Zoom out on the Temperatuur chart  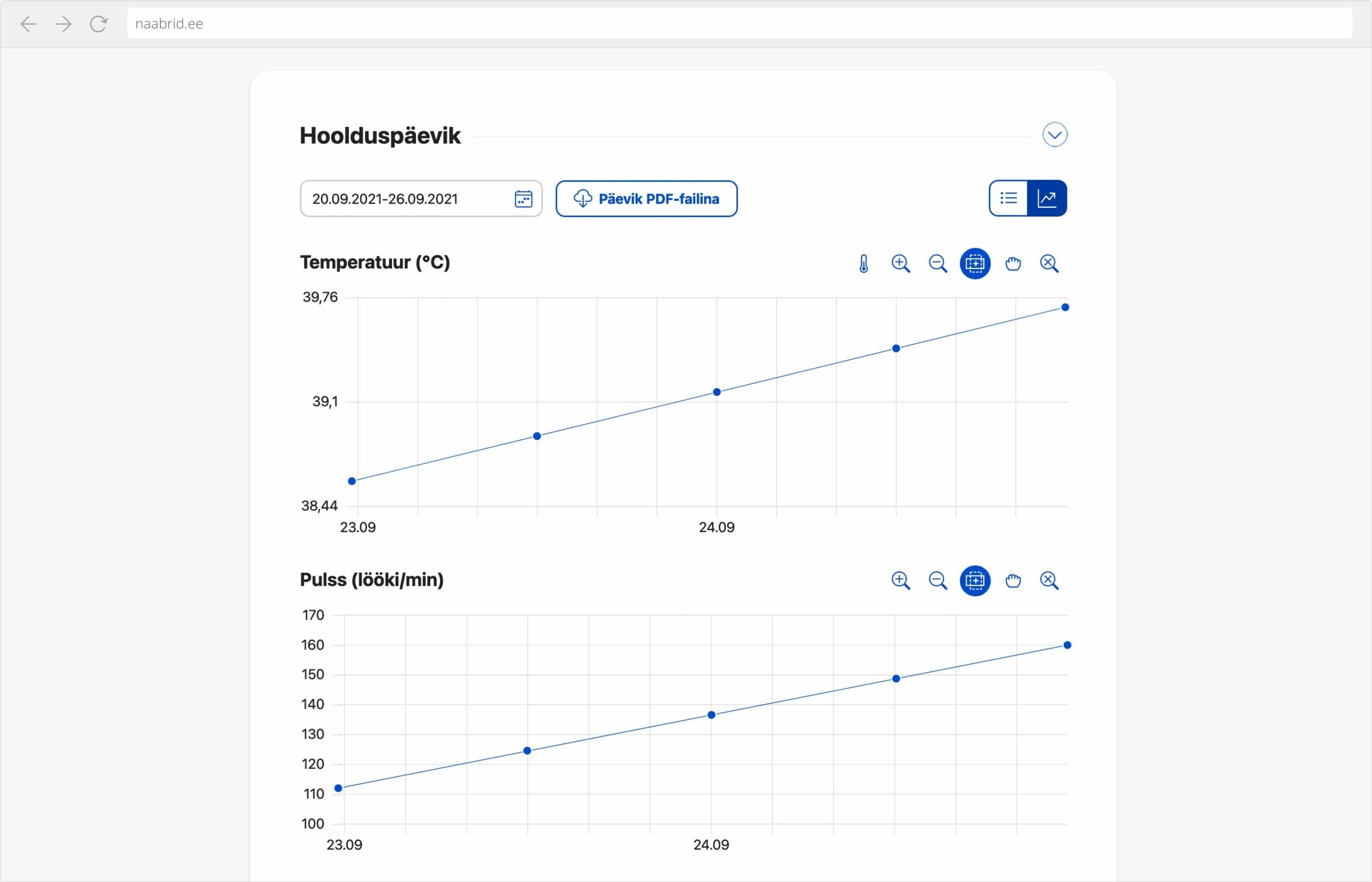tap(937, 264)
